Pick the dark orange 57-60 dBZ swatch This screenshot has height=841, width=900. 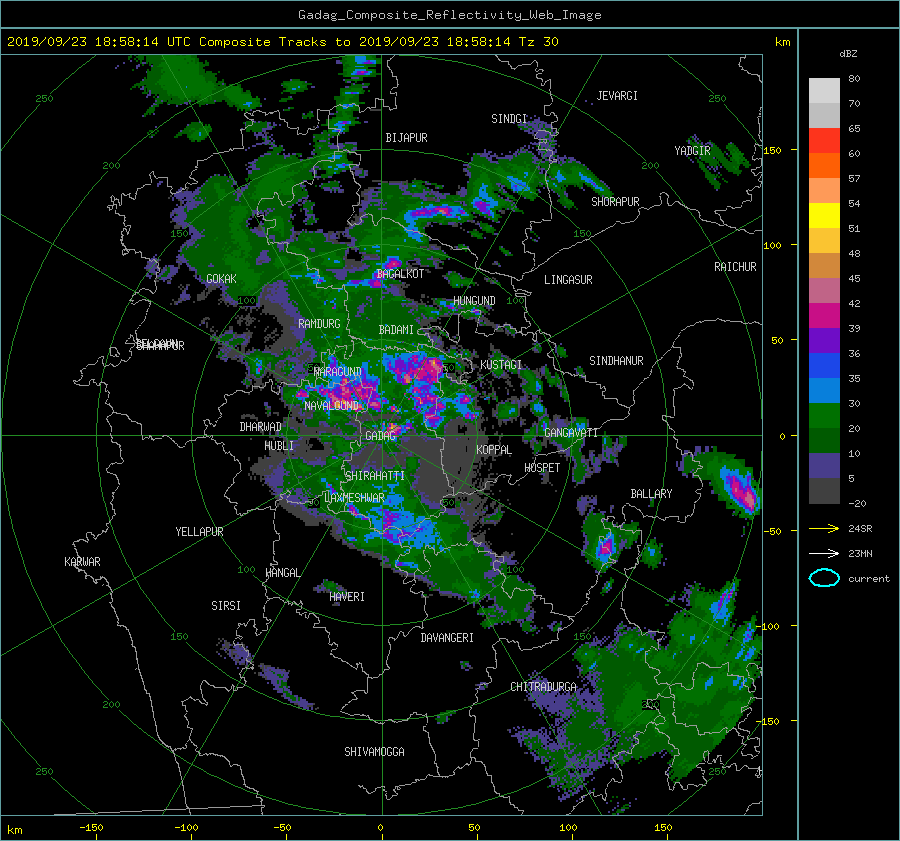click(824, 165)
